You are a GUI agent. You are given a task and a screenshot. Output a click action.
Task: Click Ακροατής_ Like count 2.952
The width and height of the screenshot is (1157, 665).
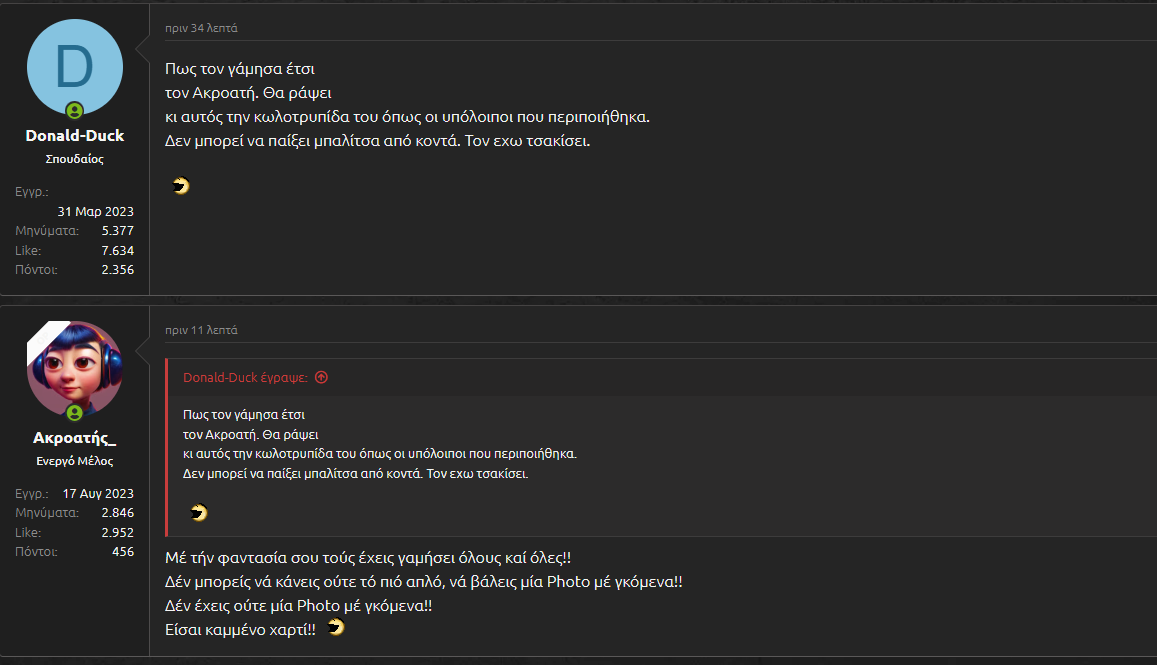tap(117, 533)
